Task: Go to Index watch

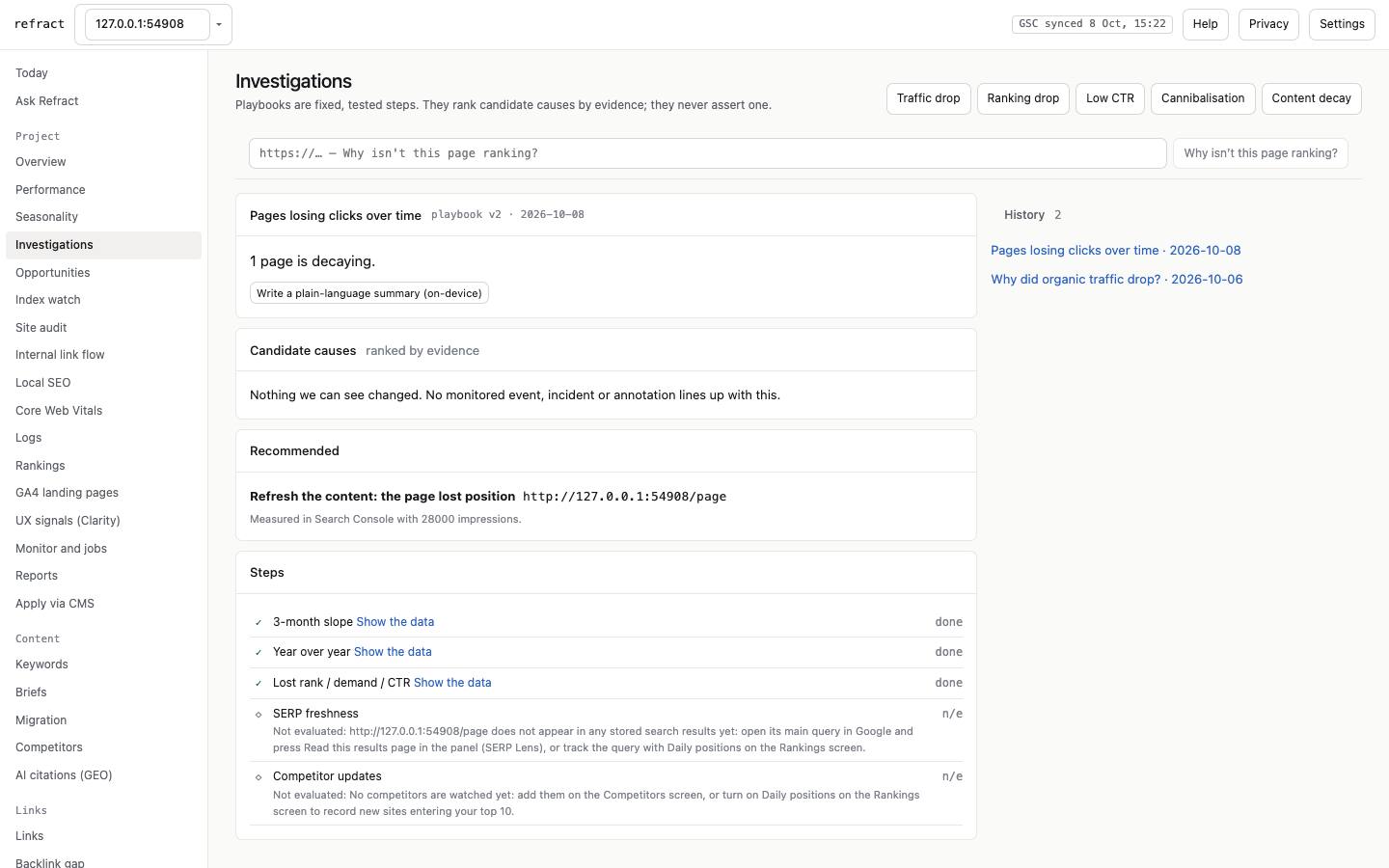Action: click(x=103, y=300)
